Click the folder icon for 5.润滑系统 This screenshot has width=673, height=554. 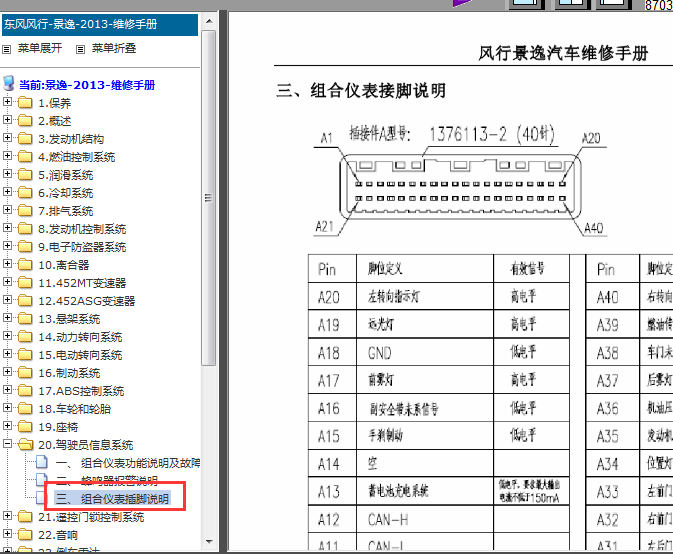coord(25,175)
